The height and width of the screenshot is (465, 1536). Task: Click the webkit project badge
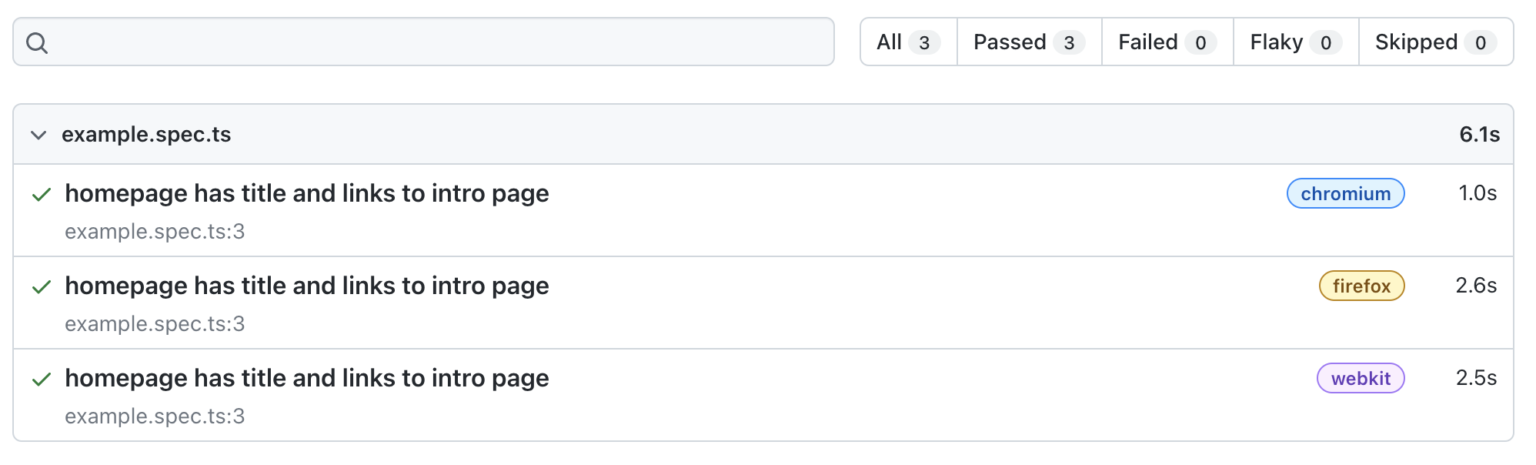(1360, 379)
